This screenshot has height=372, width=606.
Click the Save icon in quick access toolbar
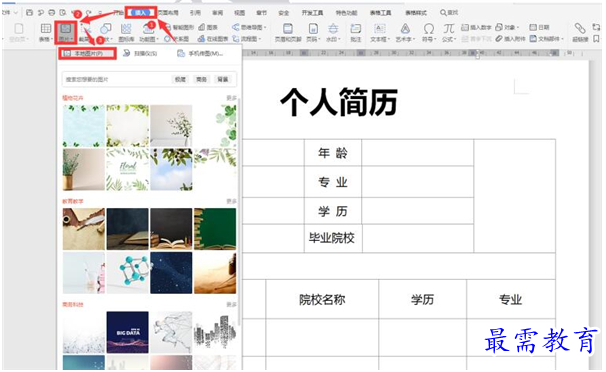point(29,13)
